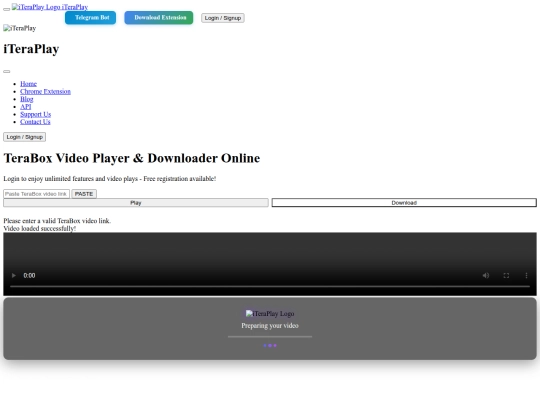Click the Download Extension button

[x=159, y=18]
